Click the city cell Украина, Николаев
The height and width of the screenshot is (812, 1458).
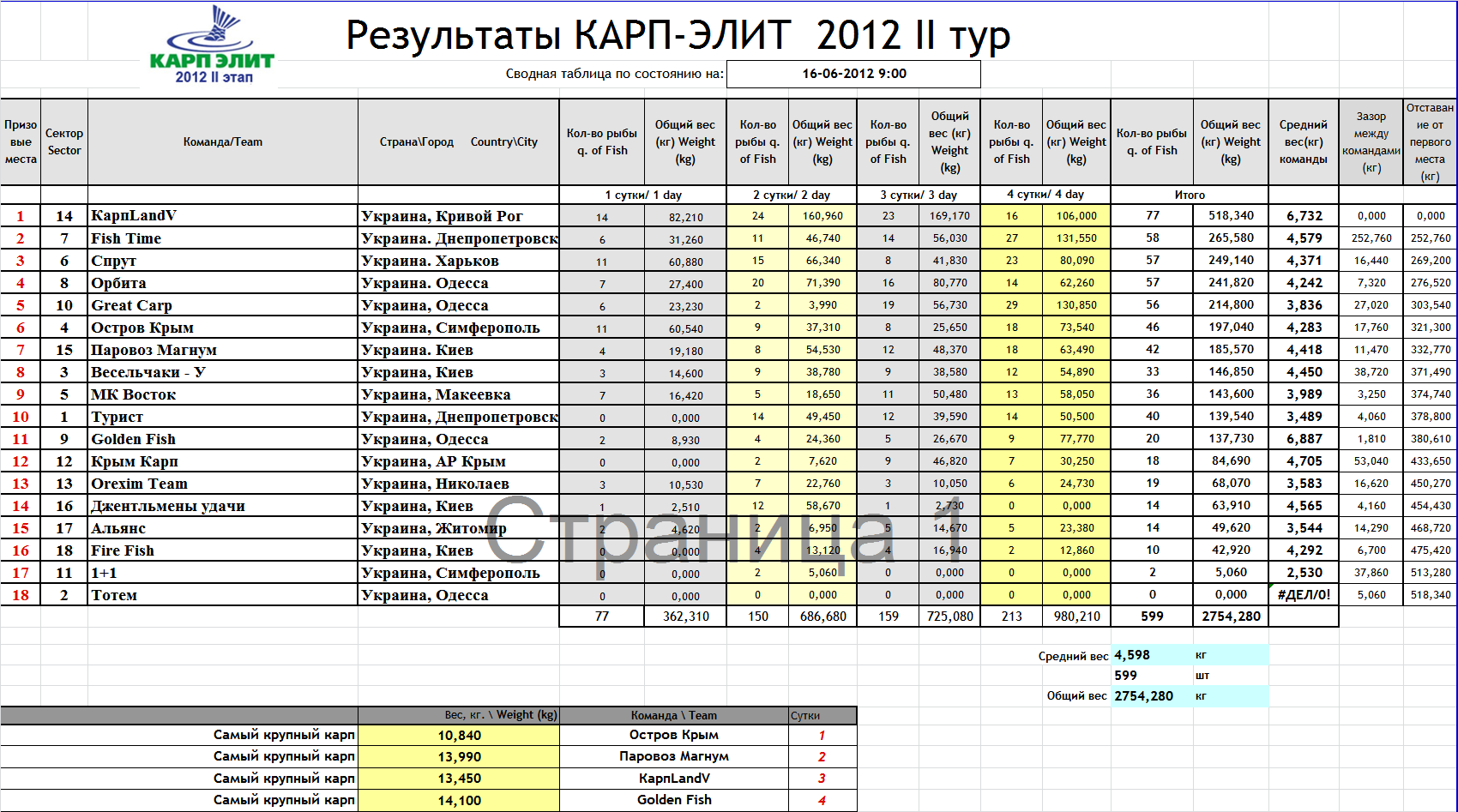(x=459, y=484)
